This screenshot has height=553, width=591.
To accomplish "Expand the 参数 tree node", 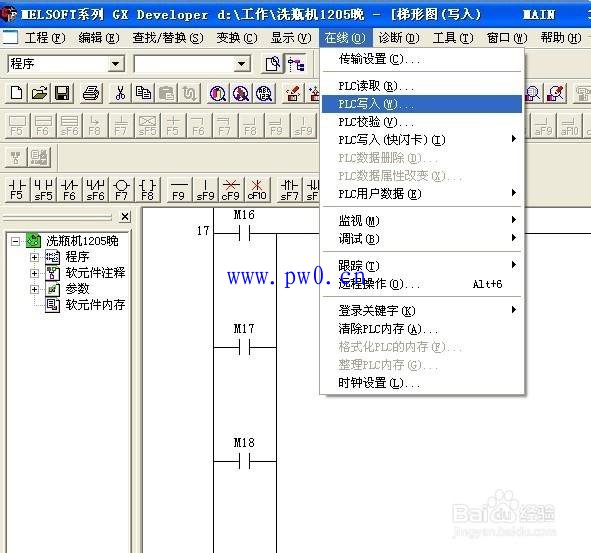I will click(34, 289).
